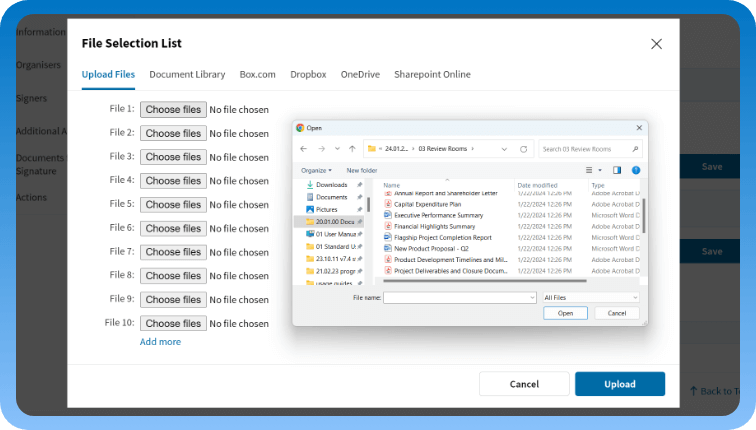
Task: Click the blue Upload button
Action: 619,384
